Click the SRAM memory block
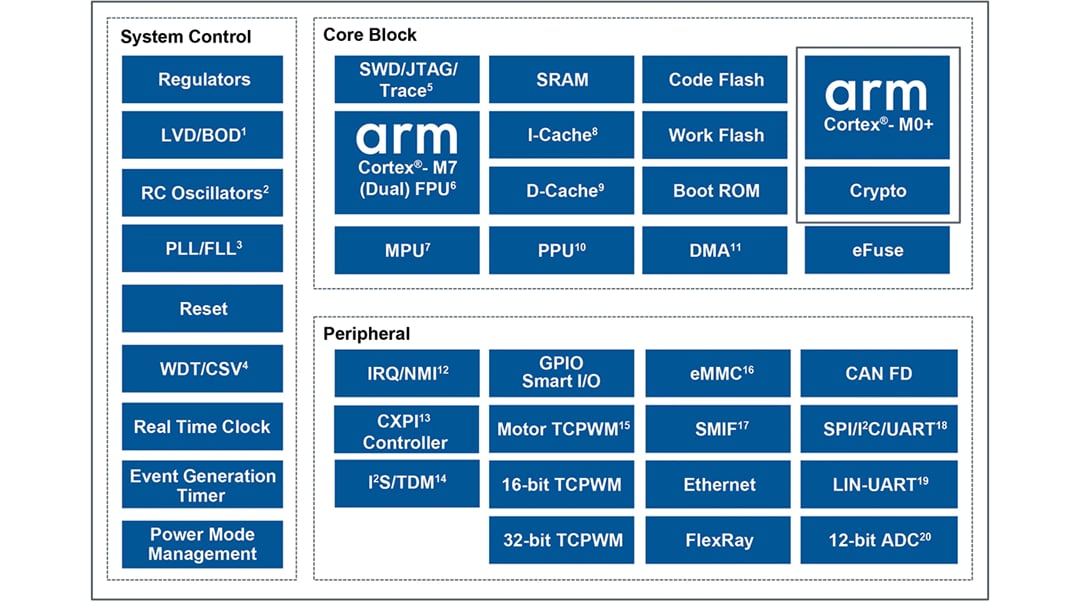1080x605 pixels. pyautogui.click(x=561, y=79)
